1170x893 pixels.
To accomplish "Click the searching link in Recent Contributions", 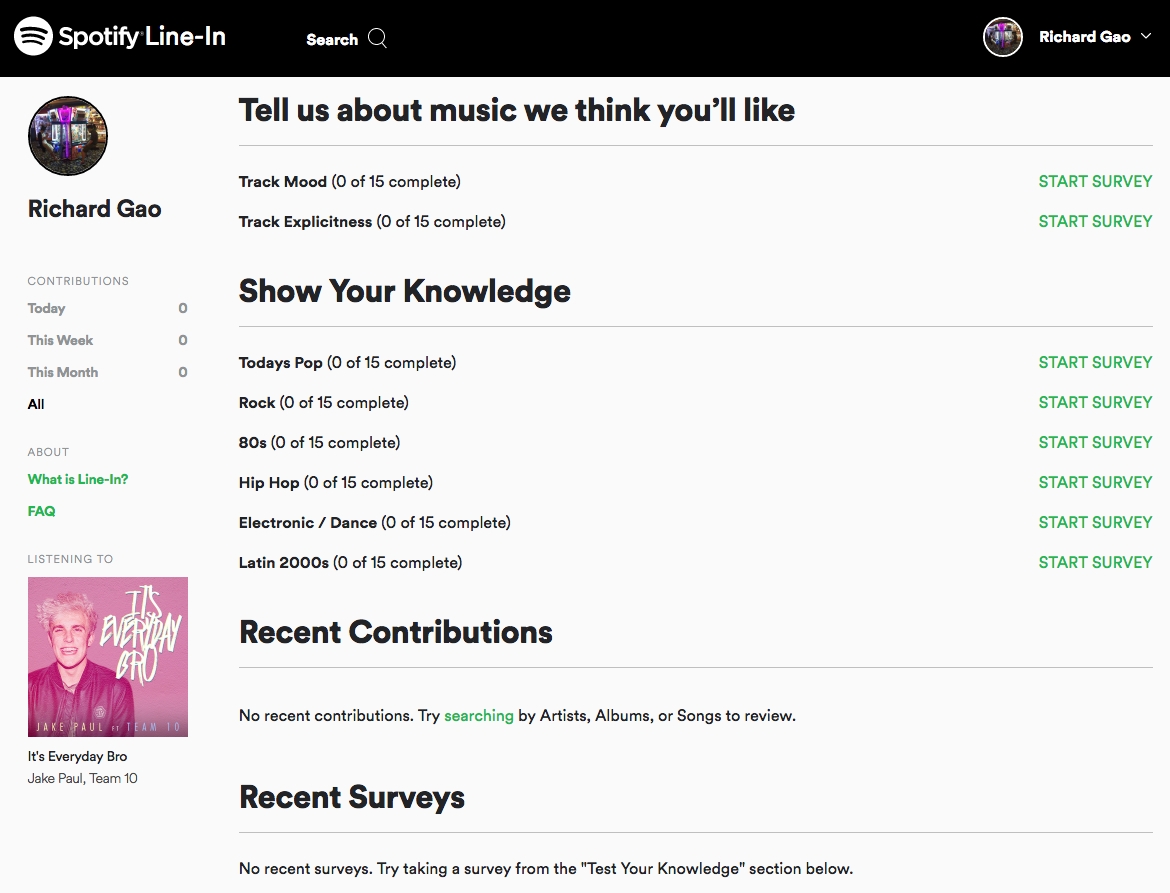I will coord(478,715).
